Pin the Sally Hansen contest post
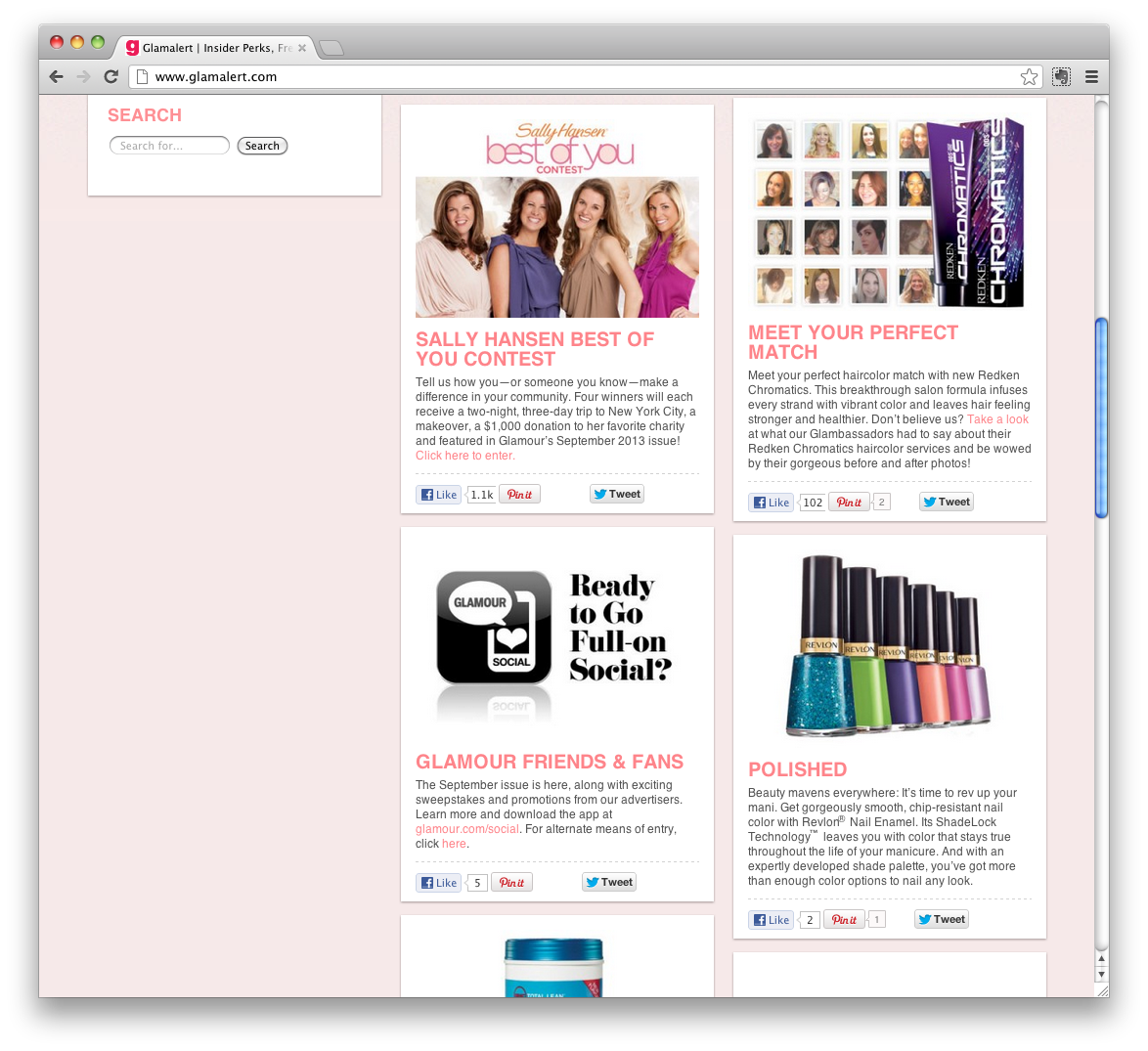This screenshot has height=1051, width=1148. point(520,495)
